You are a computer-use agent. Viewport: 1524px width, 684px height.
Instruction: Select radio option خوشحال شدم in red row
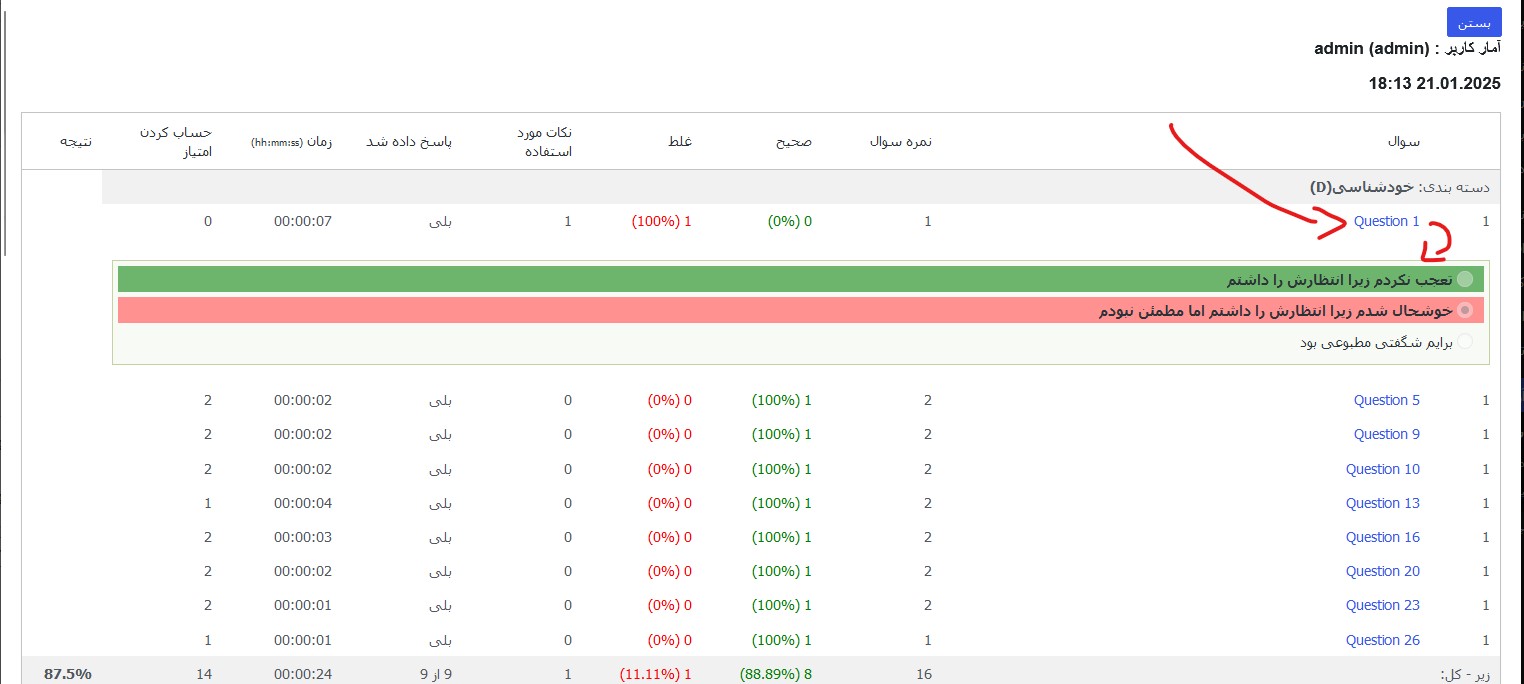pos(1465,310)
